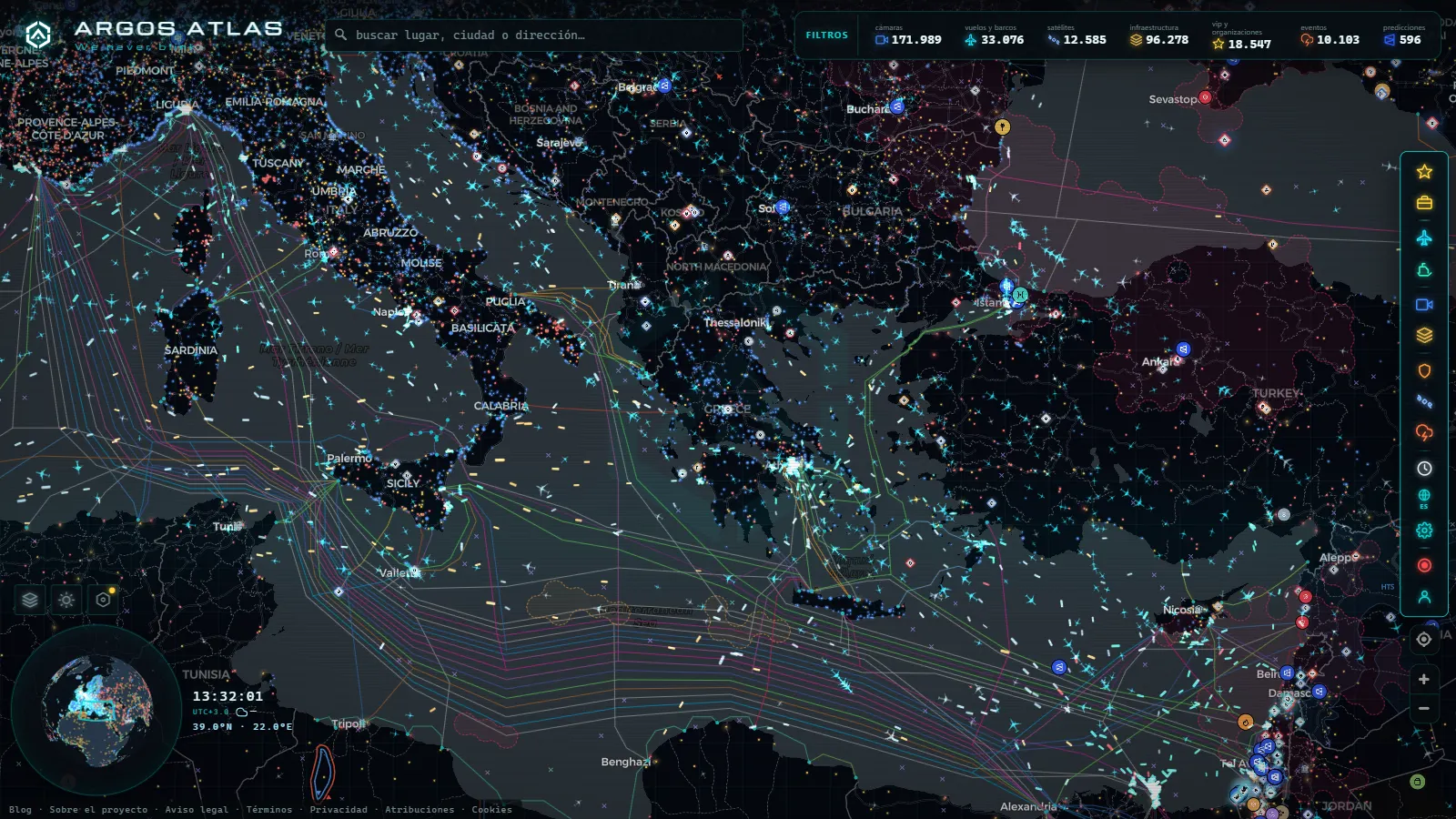Toggle the eventos filter counter
1456x819 pixels.
1330,35
